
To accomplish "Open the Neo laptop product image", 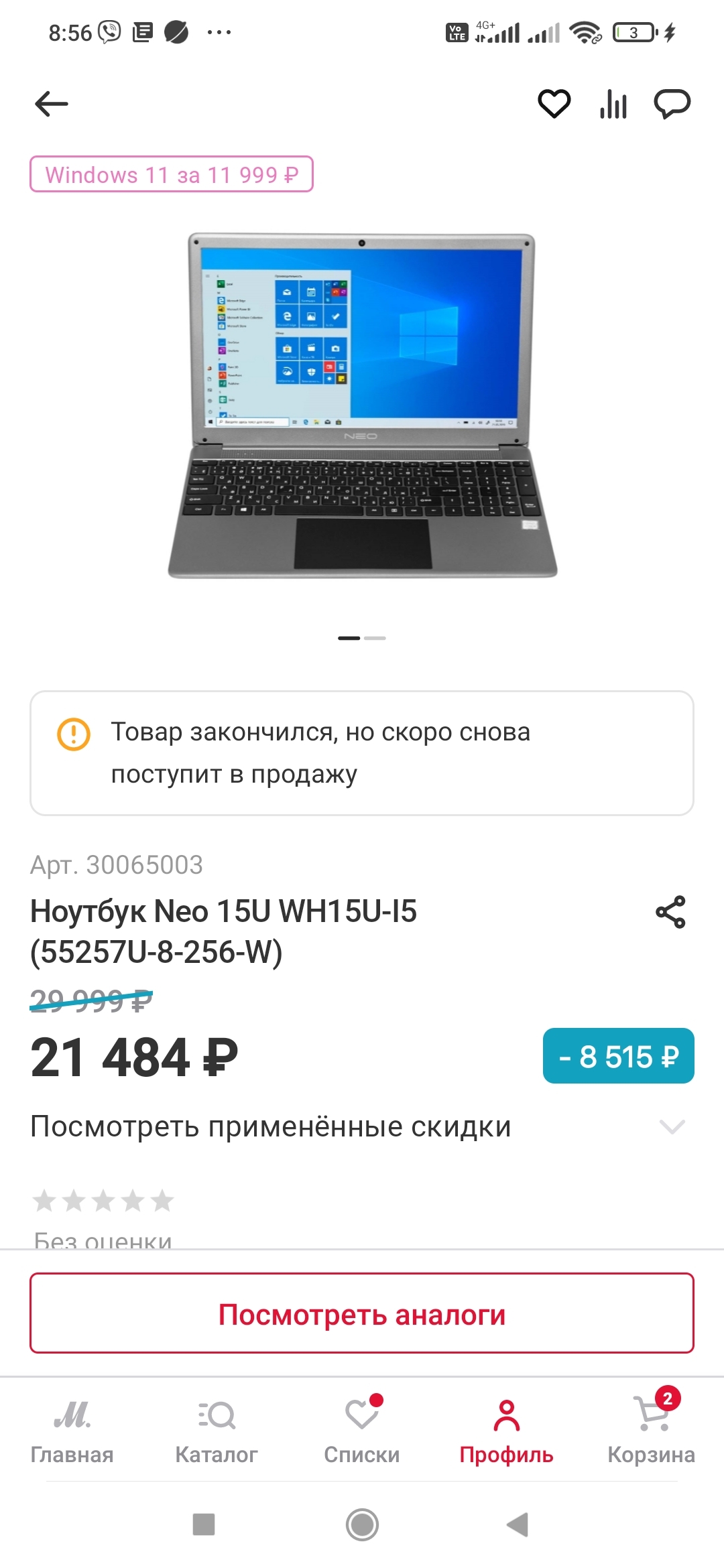I will click(x=362, y=405).
